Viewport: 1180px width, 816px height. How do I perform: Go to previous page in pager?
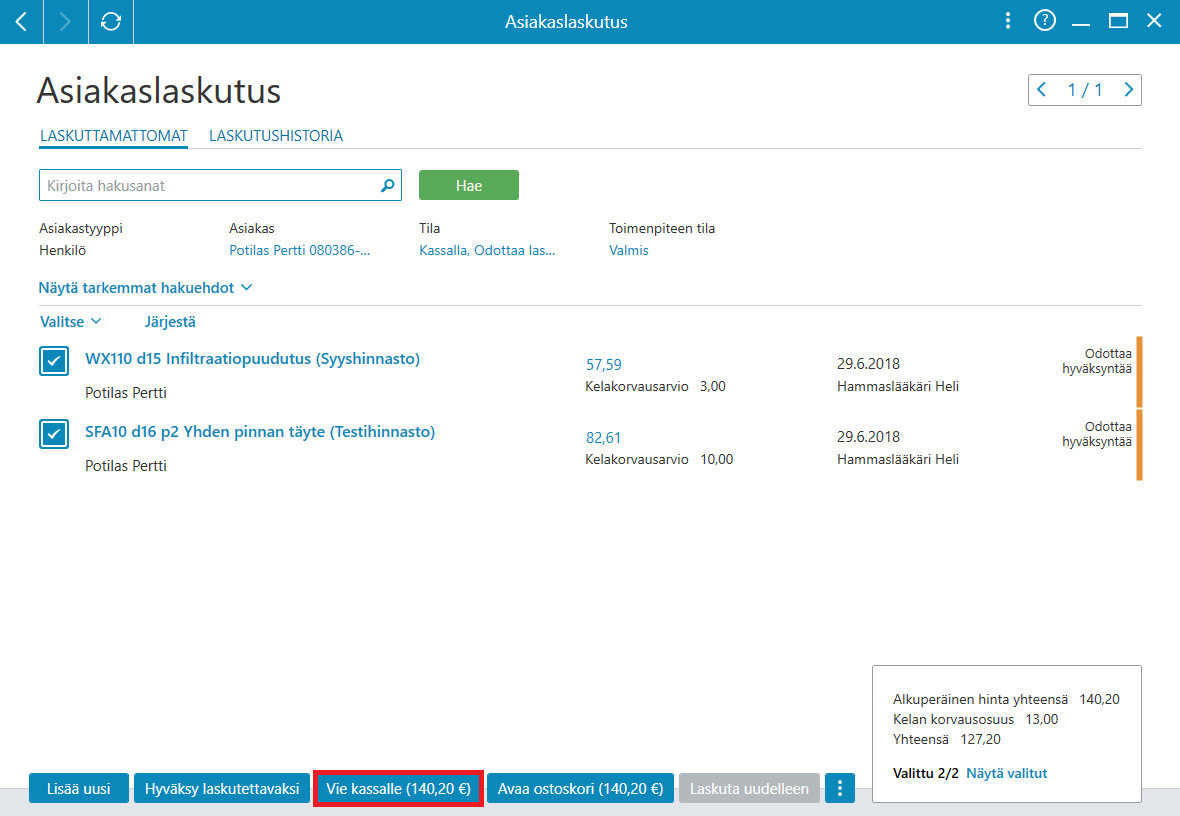coord(1042,90)
